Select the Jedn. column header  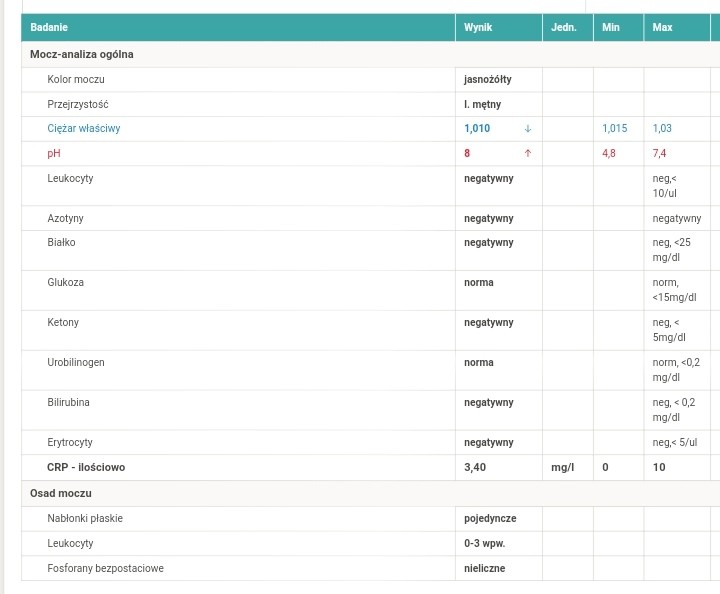(x=564, y=28)
